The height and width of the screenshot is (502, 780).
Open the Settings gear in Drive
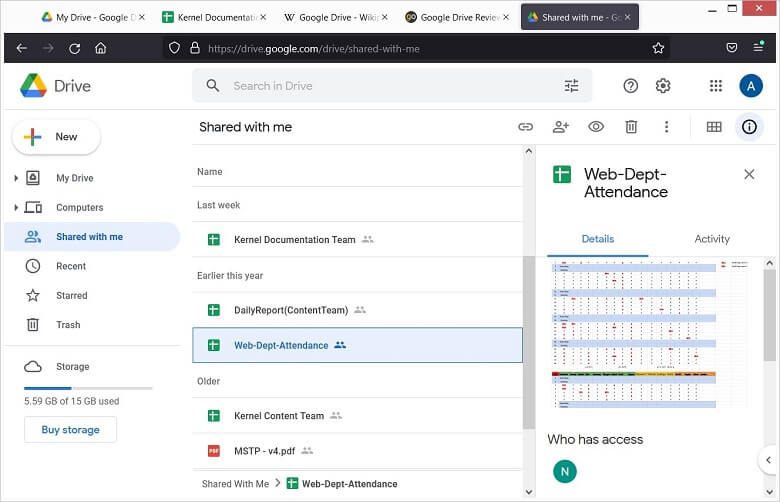[x=663, y=86]
